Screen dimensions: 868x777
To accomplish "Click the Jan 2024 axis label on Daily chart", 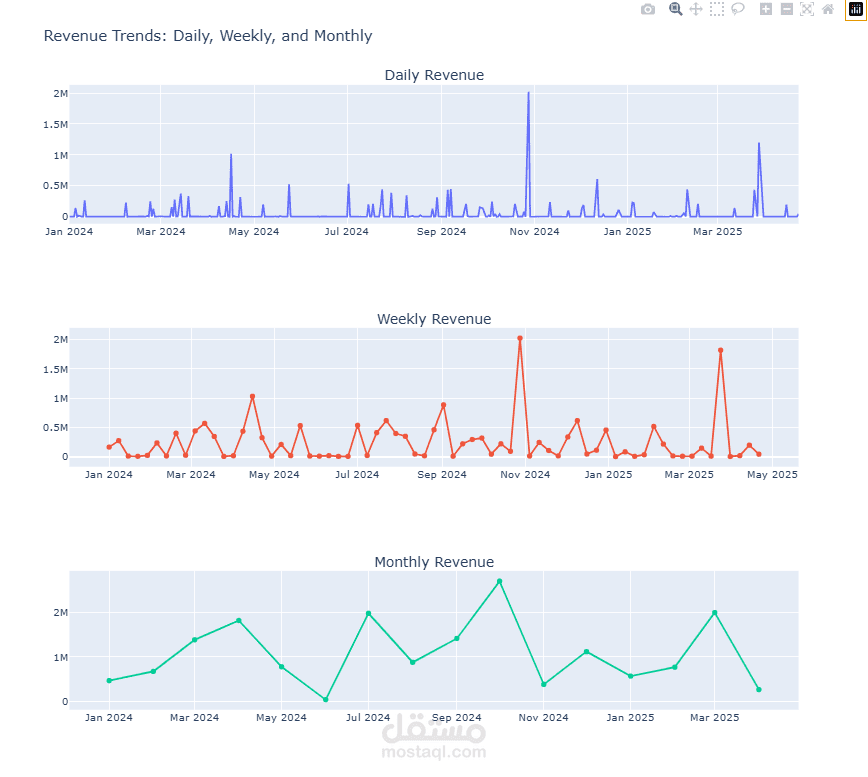I will [x=69, y=231].
